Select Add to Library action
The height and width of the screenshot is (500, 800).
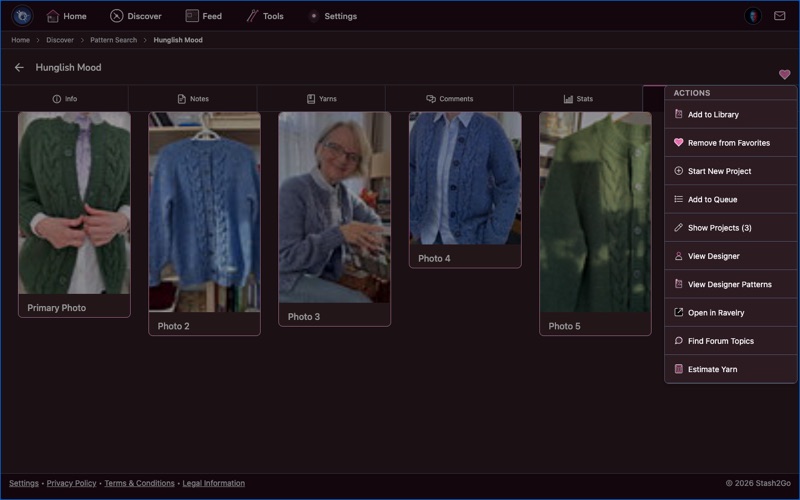[731, 115]
